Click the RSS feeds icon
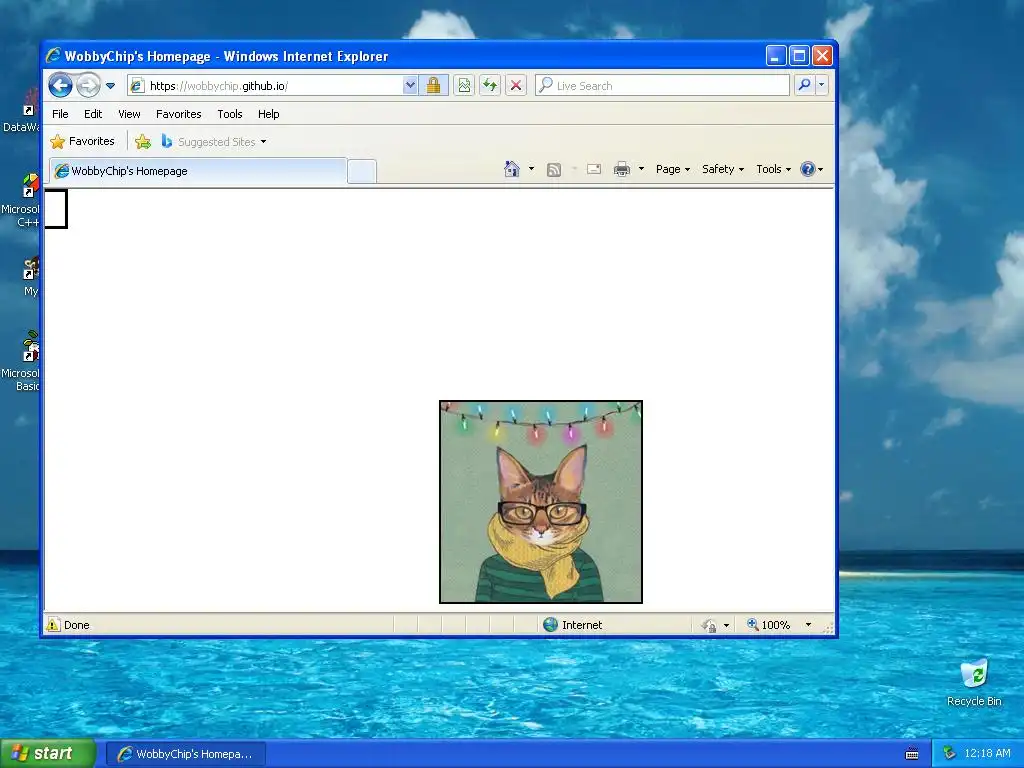Viewport: 1024px width, 768px height. [554, 170]
